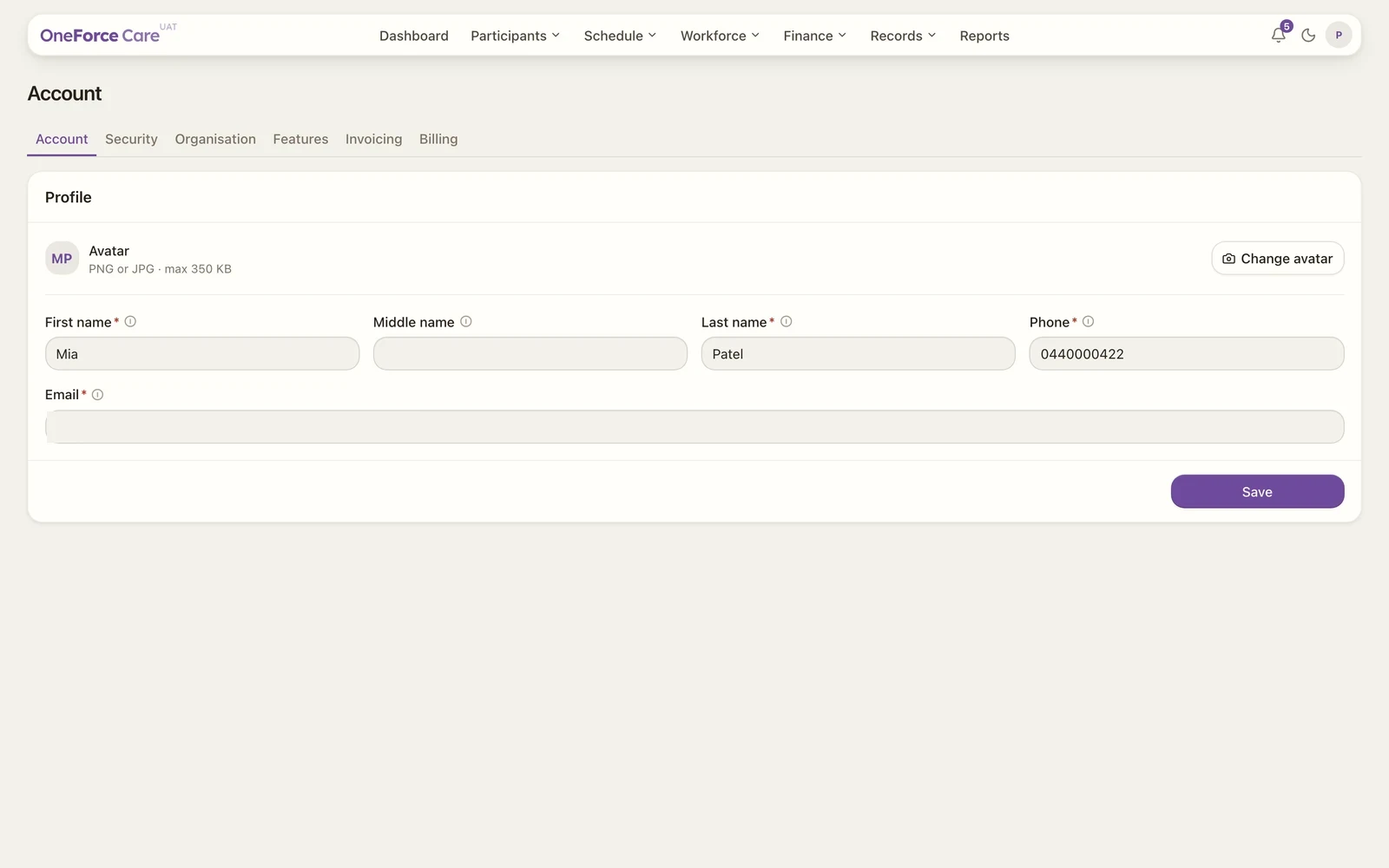Focus the Middle name field
The width and height of the screenshot is (1389, 868).
(530, 353)
